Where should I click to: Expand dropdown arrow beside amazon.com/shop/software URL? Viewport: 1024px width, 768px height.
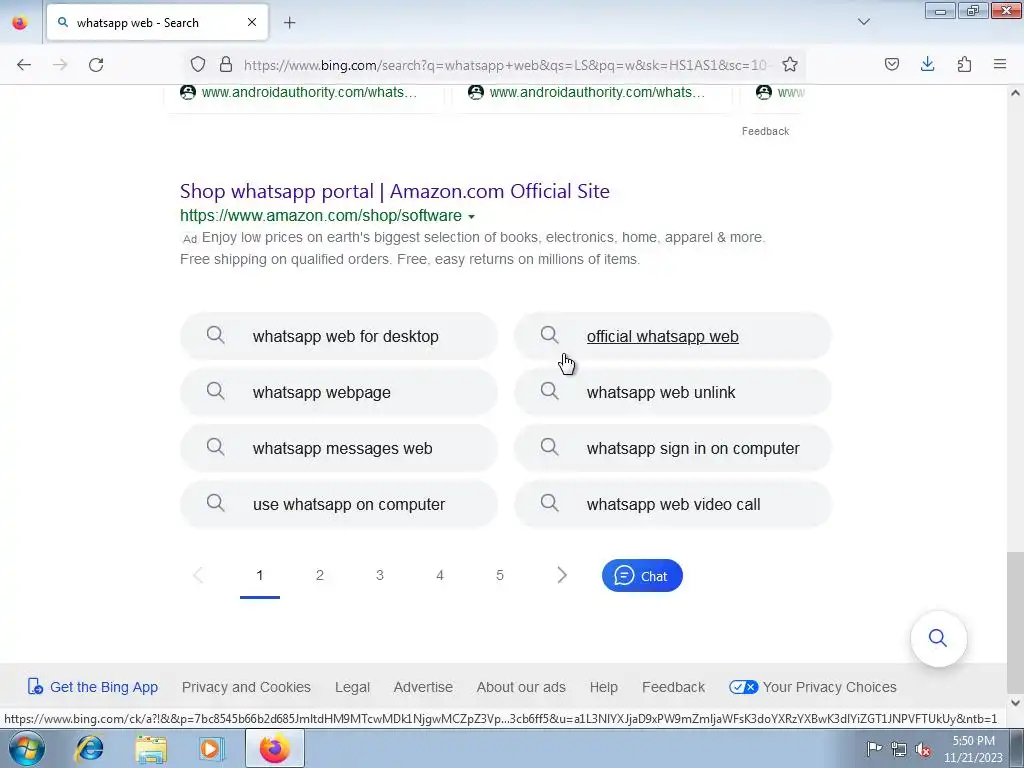pos(472,216)
